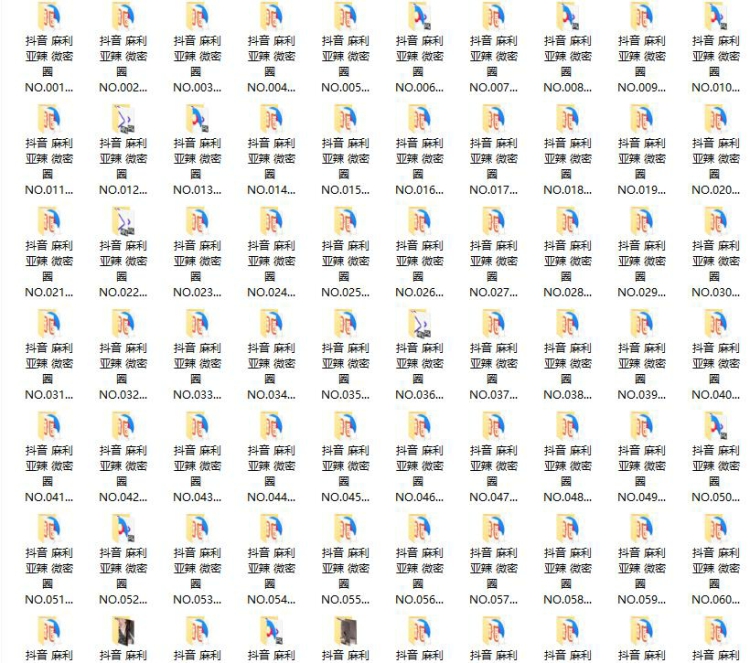750x663 pixels.
Task: Click the NO.022 folder icon
Action: pos(123,221)
